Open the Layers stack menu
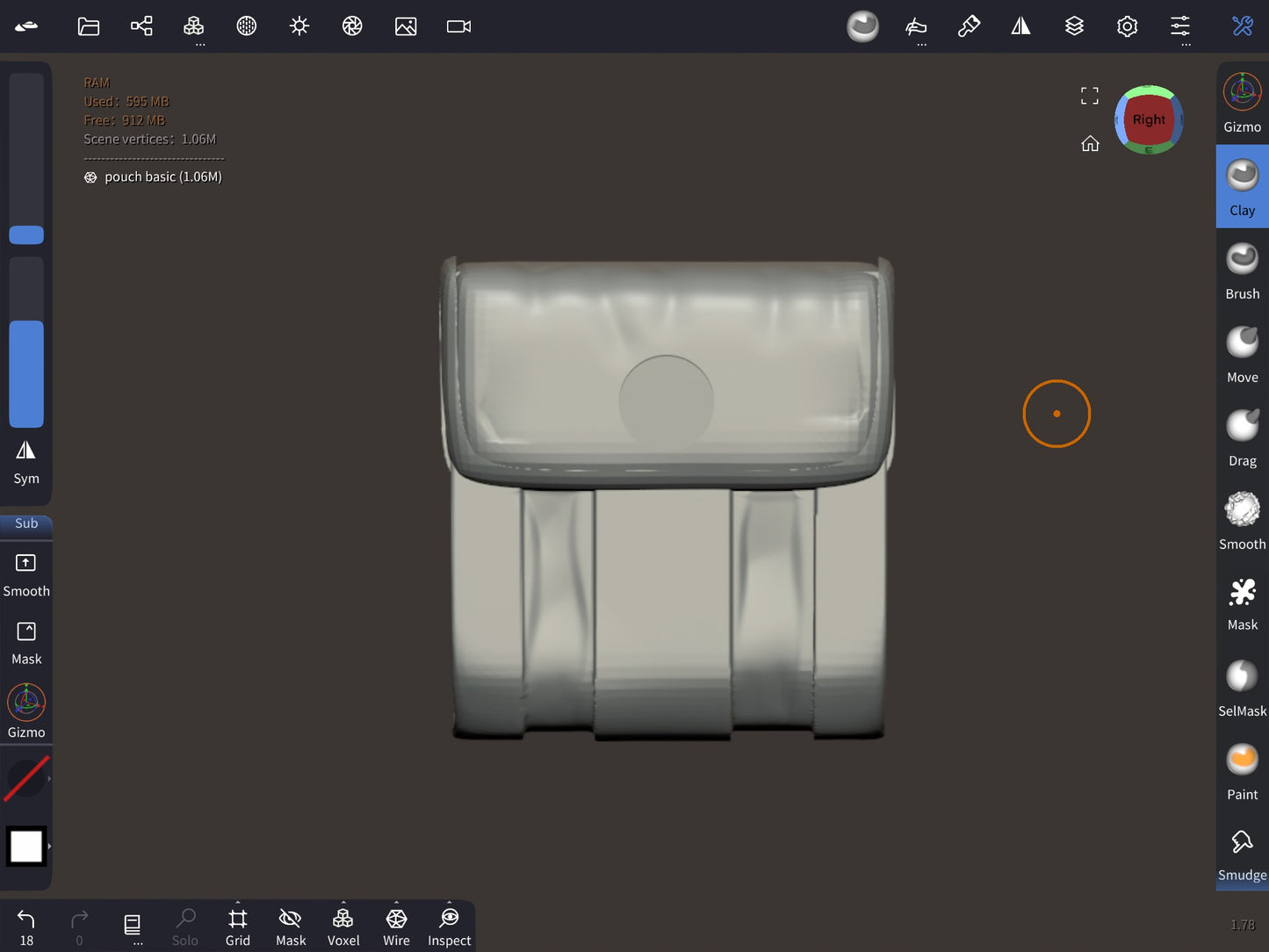 (x=1074, y=26)
